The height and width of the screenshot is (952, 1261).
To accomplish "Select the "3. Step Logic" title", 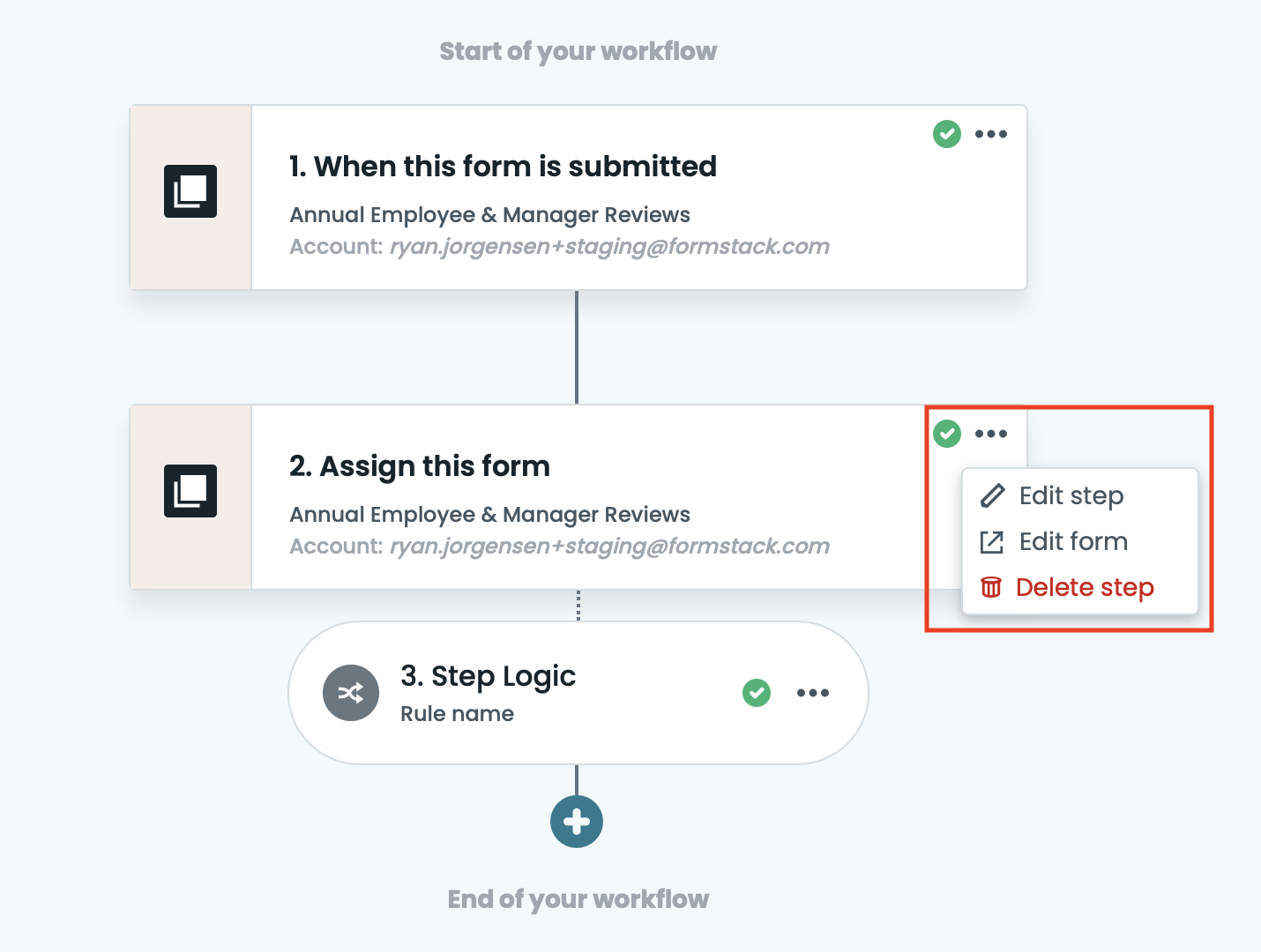I will pyautogui.click(x=488, y=676).
